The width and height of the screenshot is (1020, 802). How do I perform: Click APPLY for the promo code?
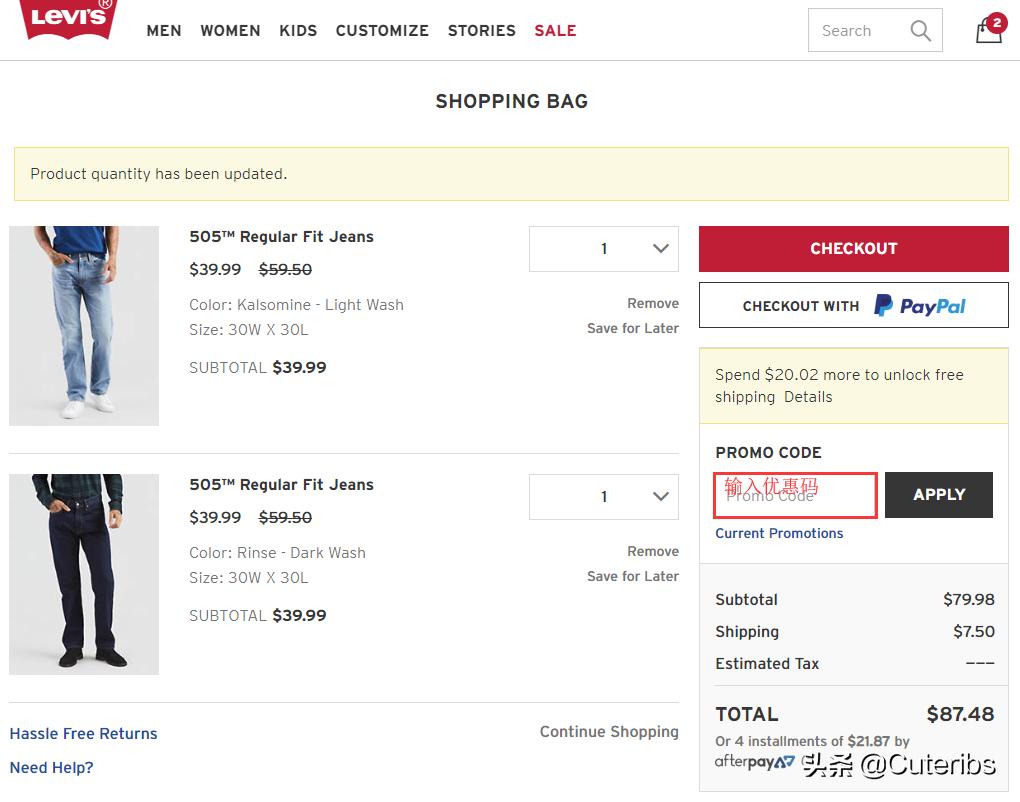click(x=938, y=495)
